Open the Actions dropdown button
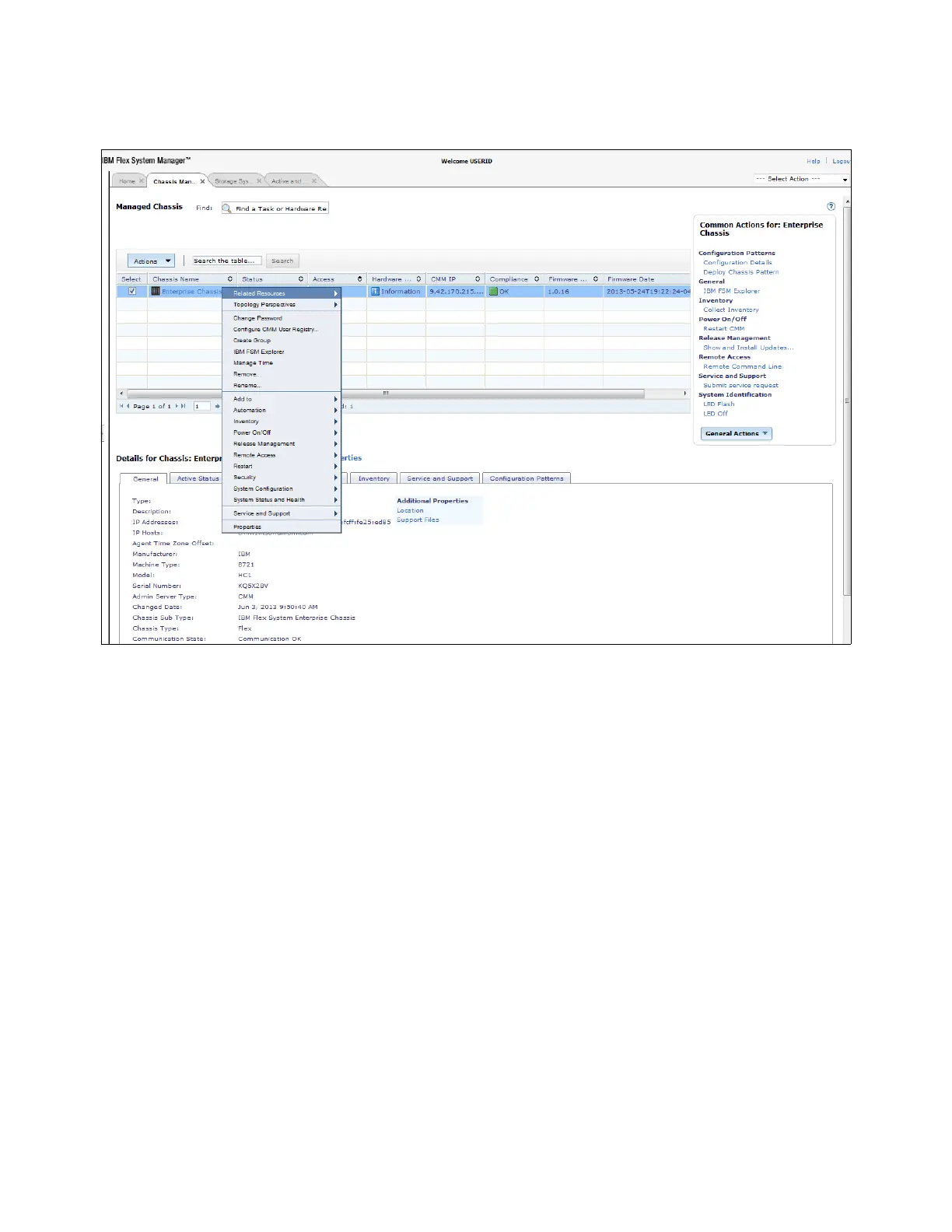The image size is (952, 1232). [x=151, y=261]
